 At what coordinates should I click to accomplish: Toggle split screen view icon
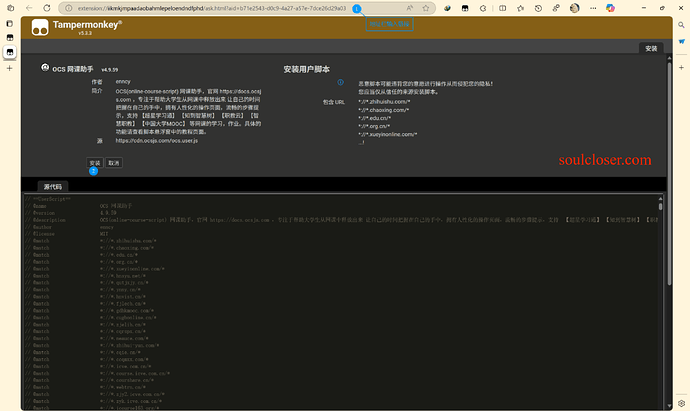(x=502, y=8)
